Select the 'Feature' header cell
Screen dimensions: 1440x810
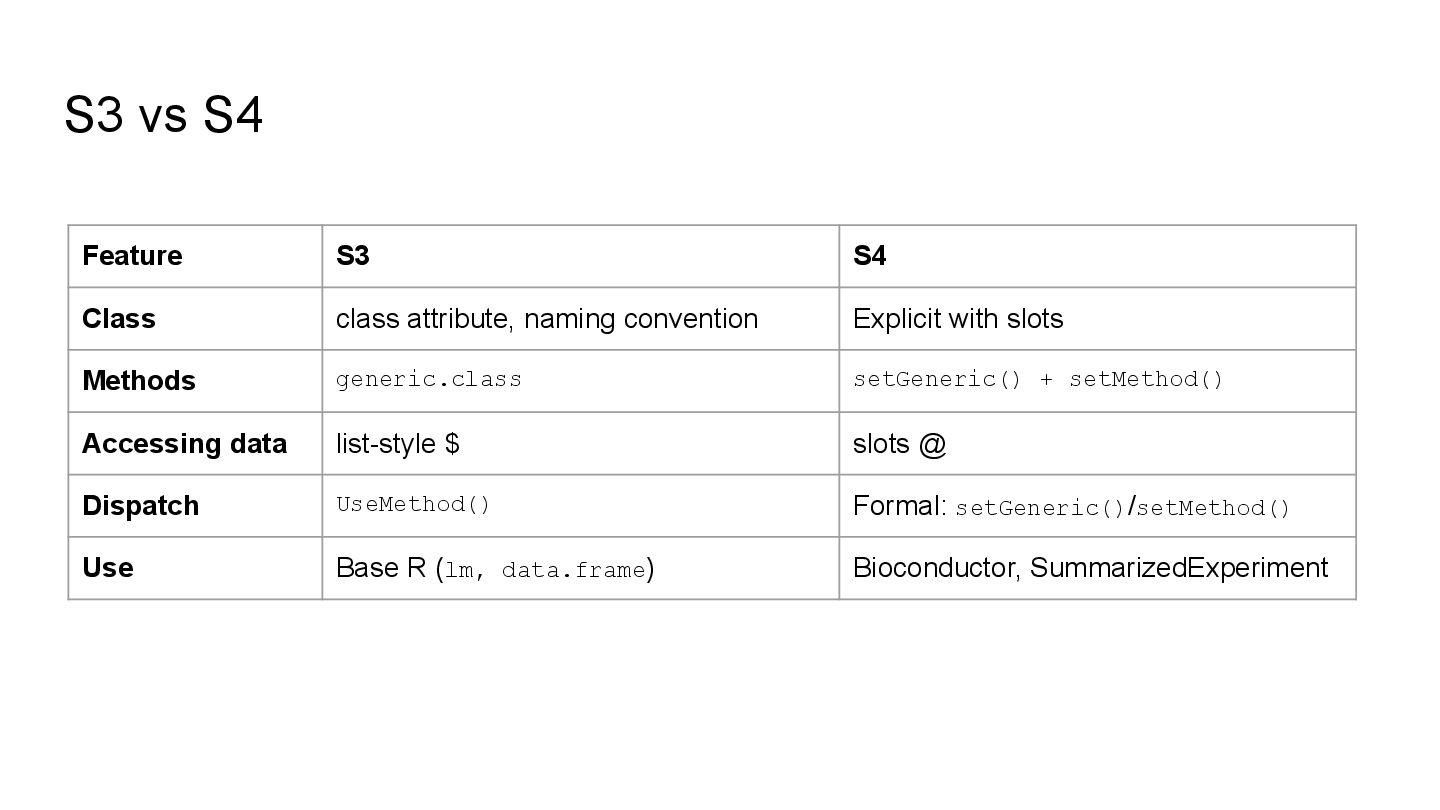[x=132, y=256]
